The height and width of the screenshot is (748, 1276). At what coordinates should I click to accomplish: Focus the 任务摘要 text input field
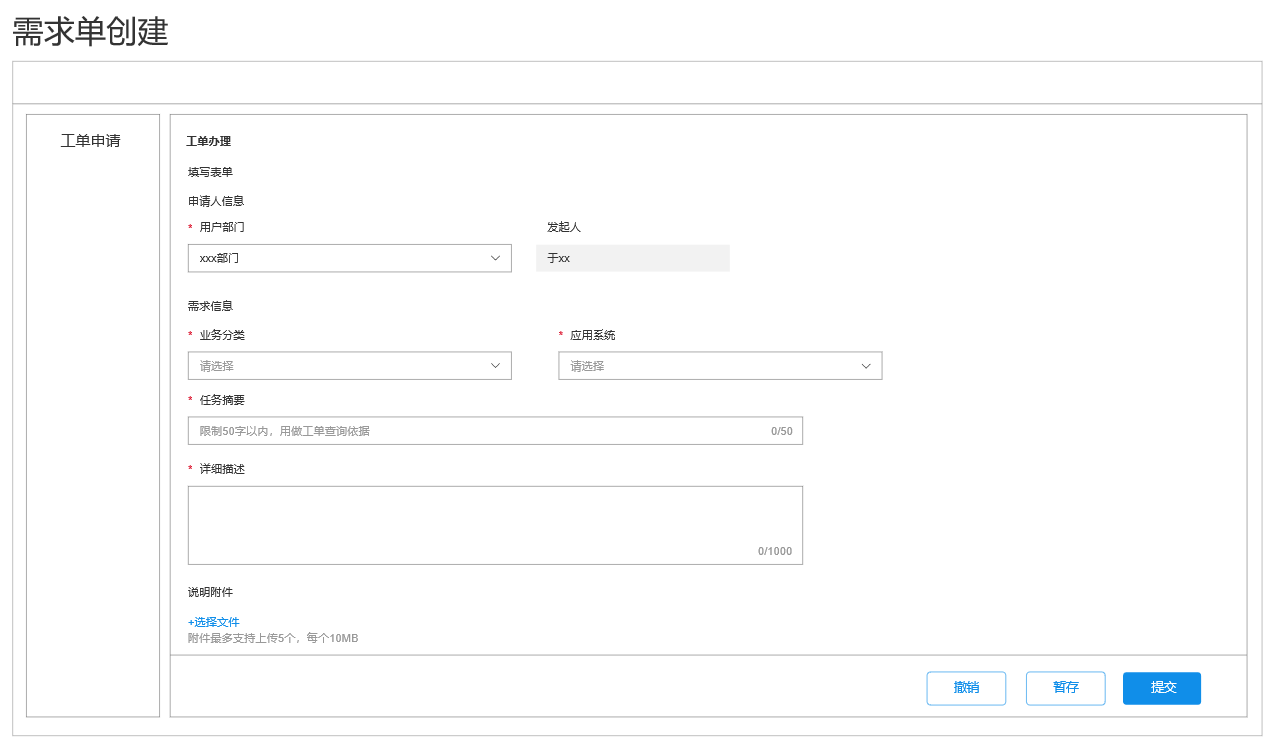(x=470, y=431)
